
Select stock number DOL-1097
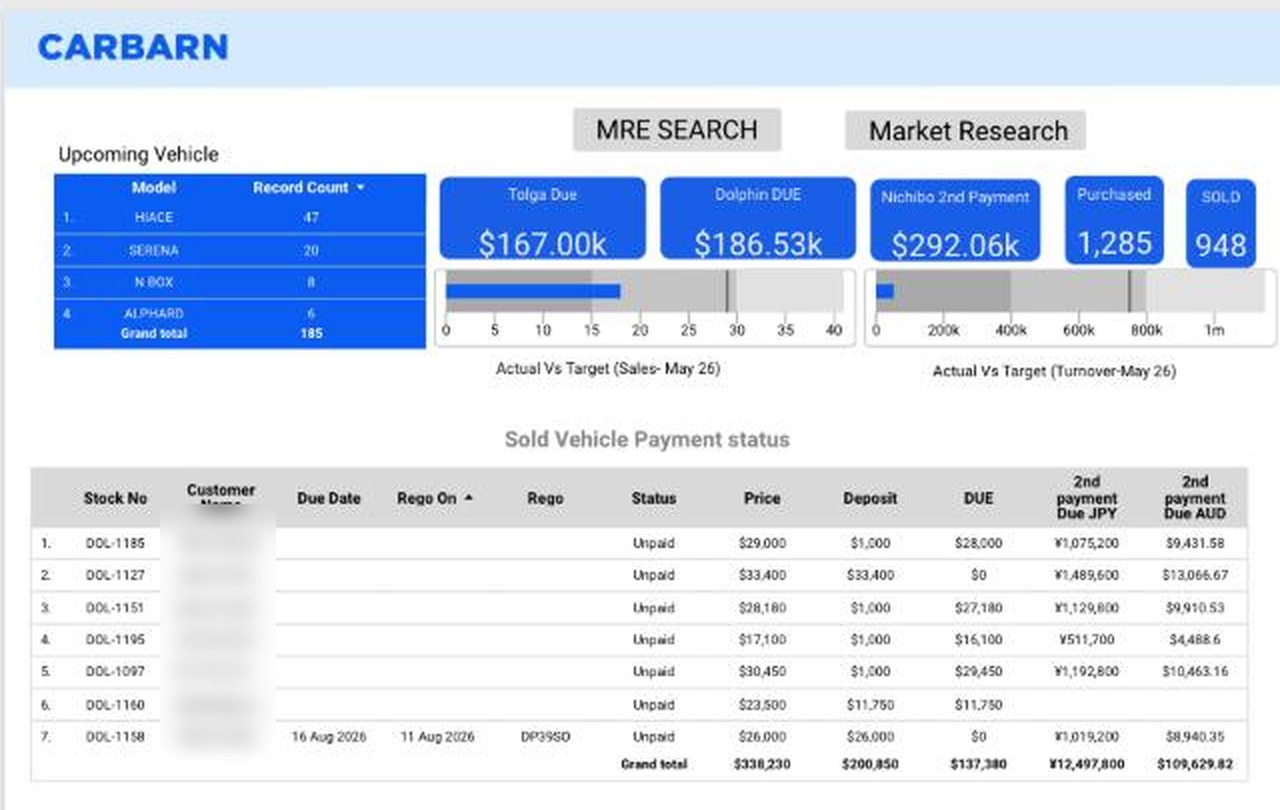tap(115, 672)
